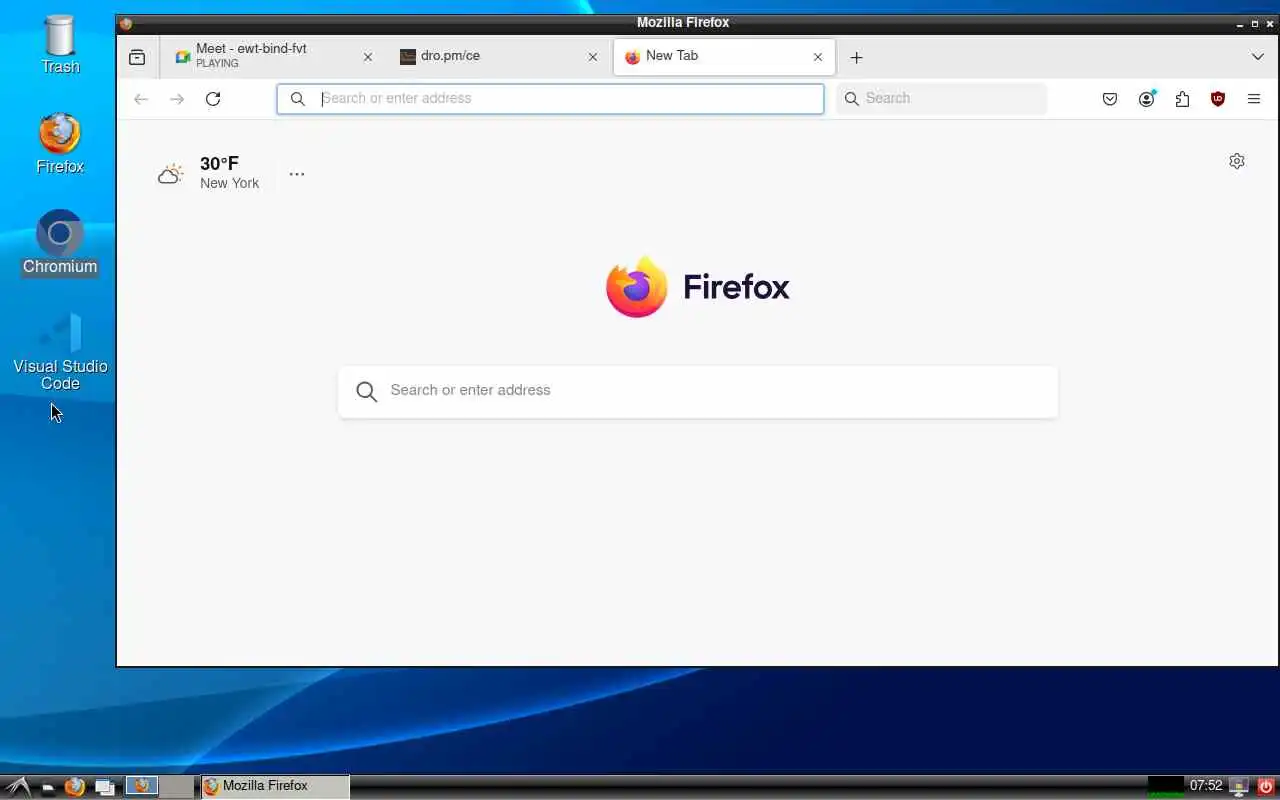This screenshot has height=800, width=1280.
Task: Select the Visual Studio Code desktop icon
Action: pos(60,351)
